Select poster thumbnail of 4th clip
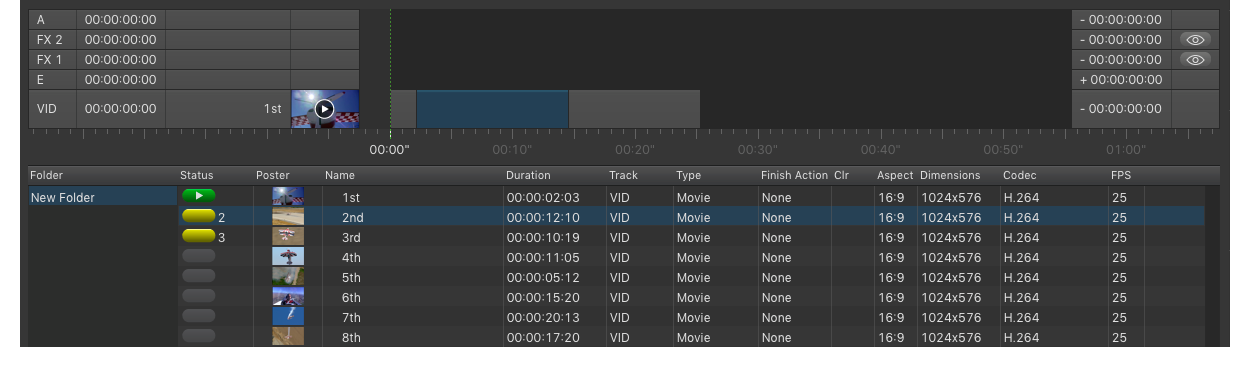Image resolution: width=1250 pixels, height=367 pixels. coord(288,257)
